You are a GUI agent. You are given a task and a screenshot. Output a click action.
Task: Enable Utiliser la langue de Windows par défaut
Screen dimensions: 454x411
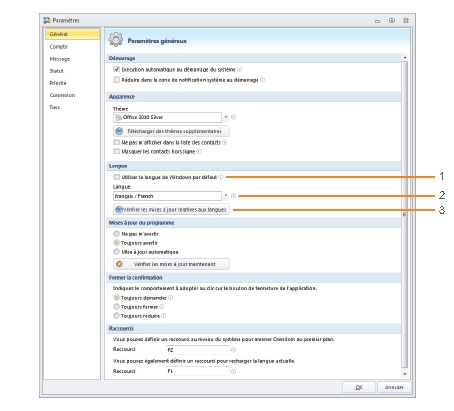point(116,177)
